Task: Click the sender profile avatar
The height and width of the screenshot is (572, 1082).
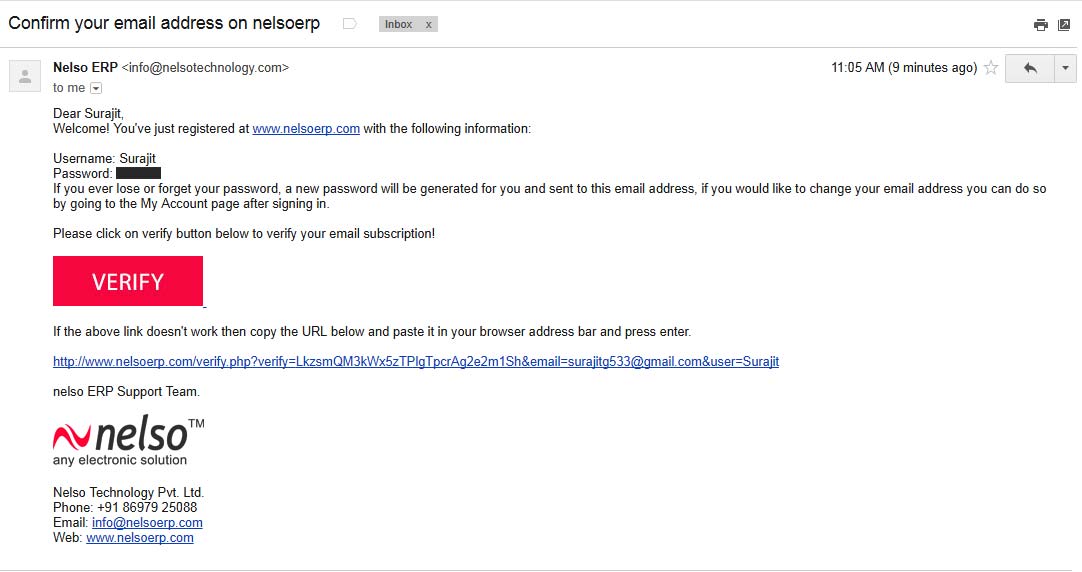Action: pos(25,76)
